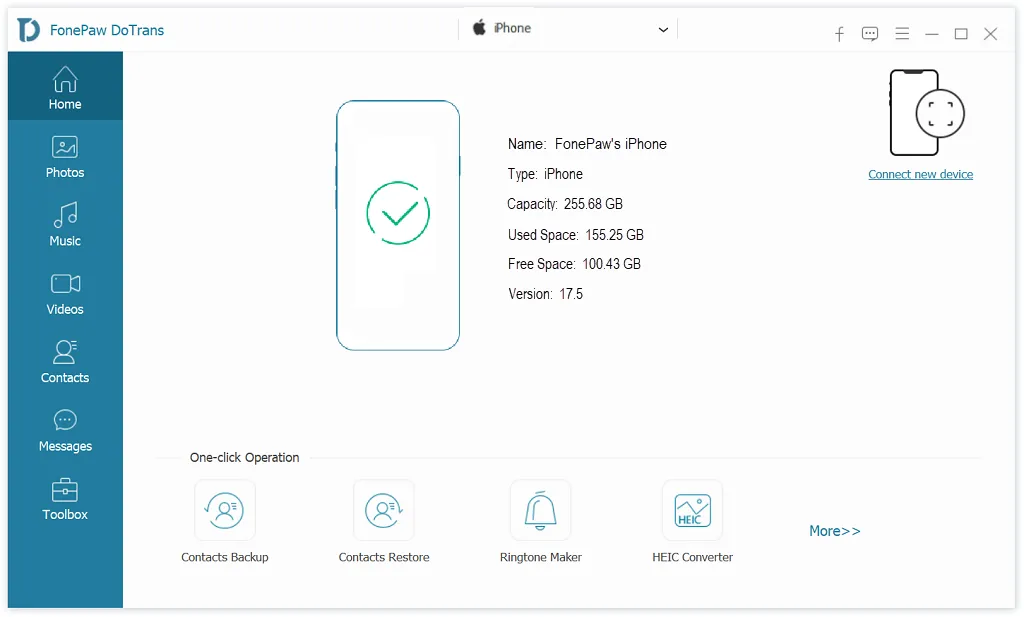Click More to see additional operations
Image resolution: width=1024 pixels, height=617 pixels.
[834, 531]
